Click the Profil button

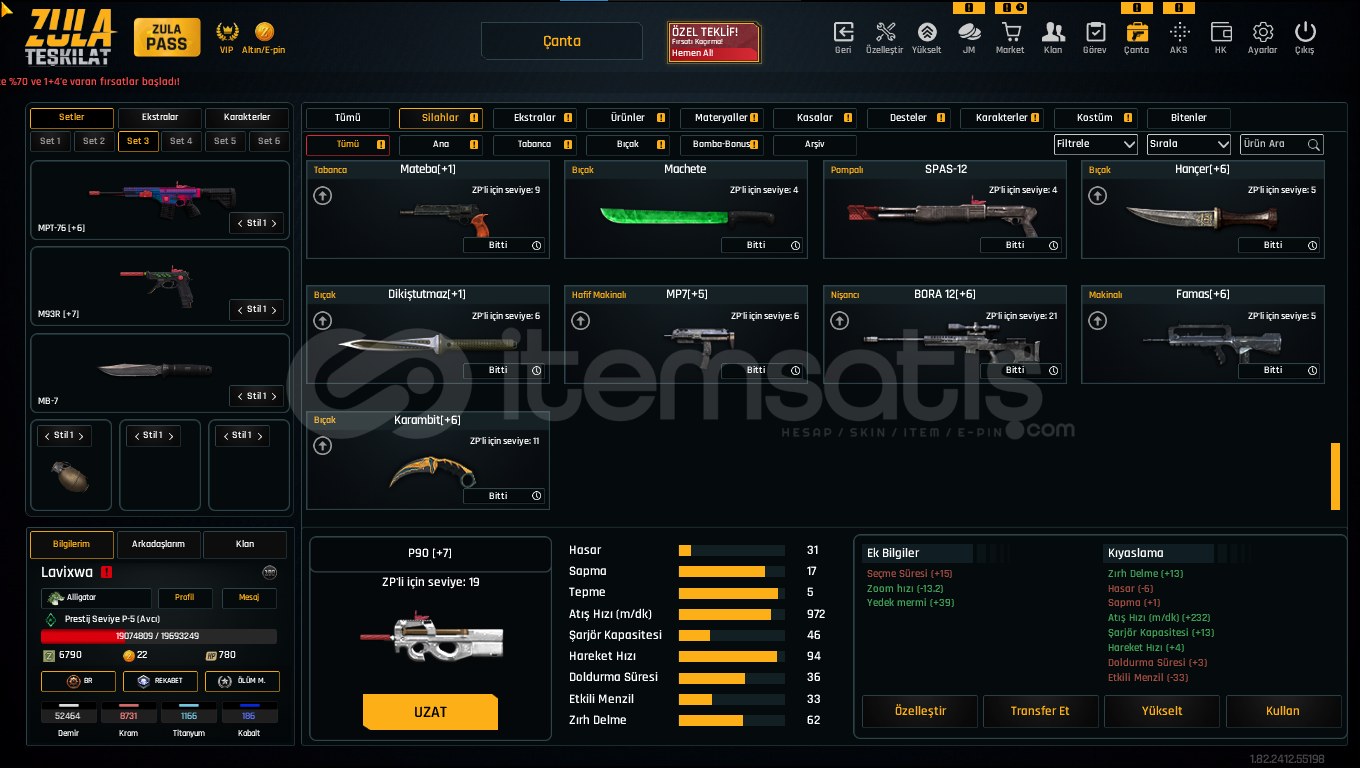pos(185,598)
